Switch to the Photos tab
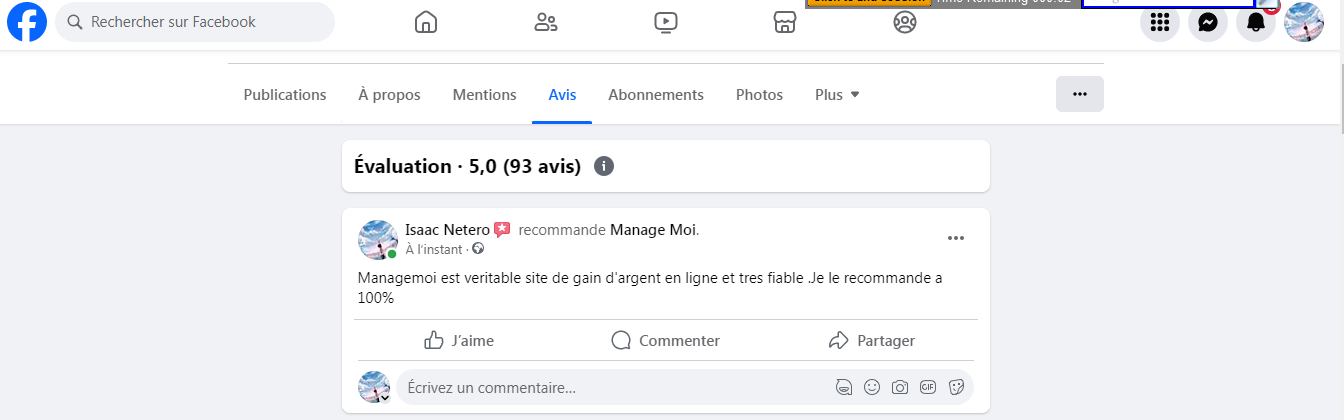 pyautogui.click(x=759, y=95)
